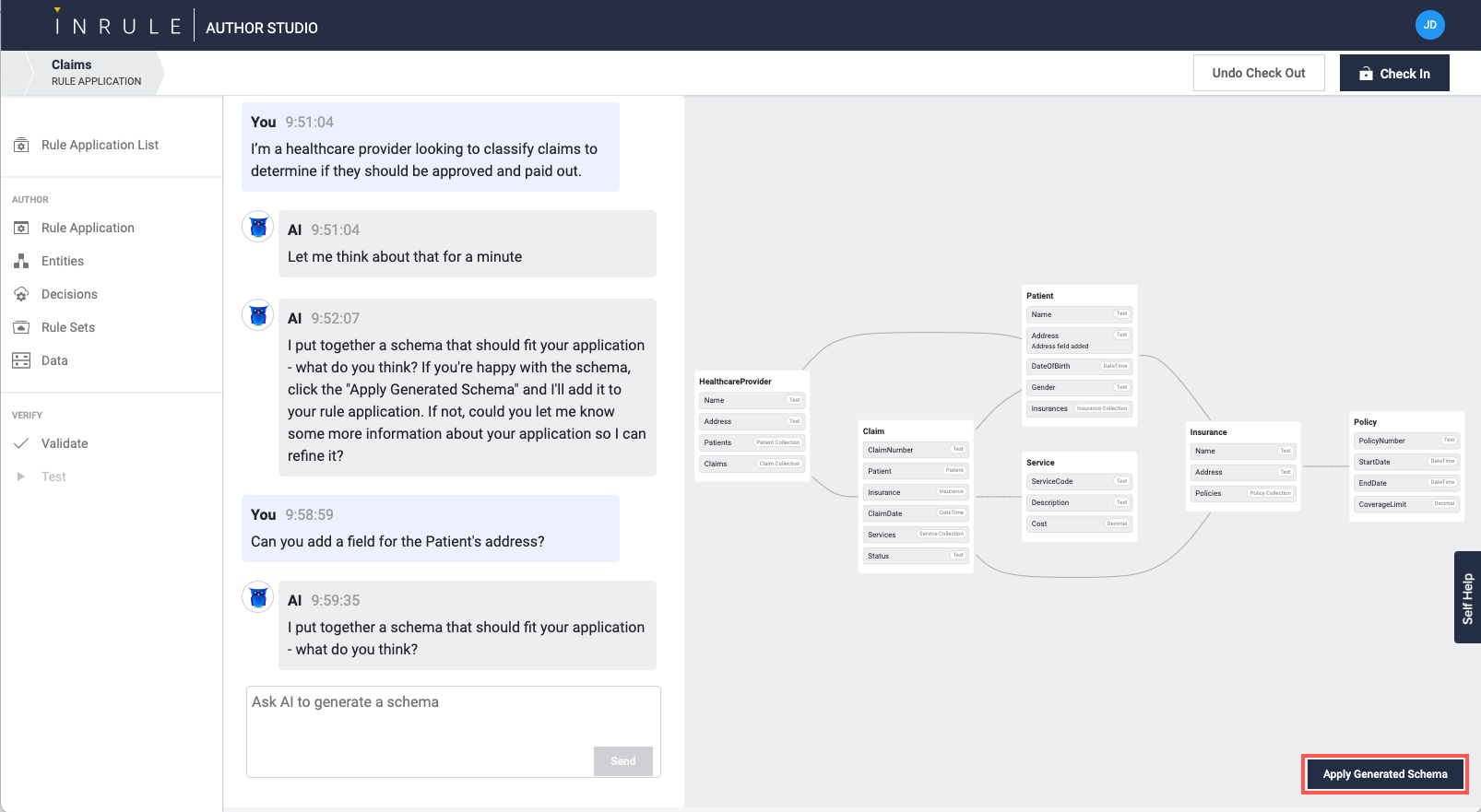Open the JD user avatar menu
Image resolution: width=1481 pixels, height=812 pixels.
point(1429,25)
